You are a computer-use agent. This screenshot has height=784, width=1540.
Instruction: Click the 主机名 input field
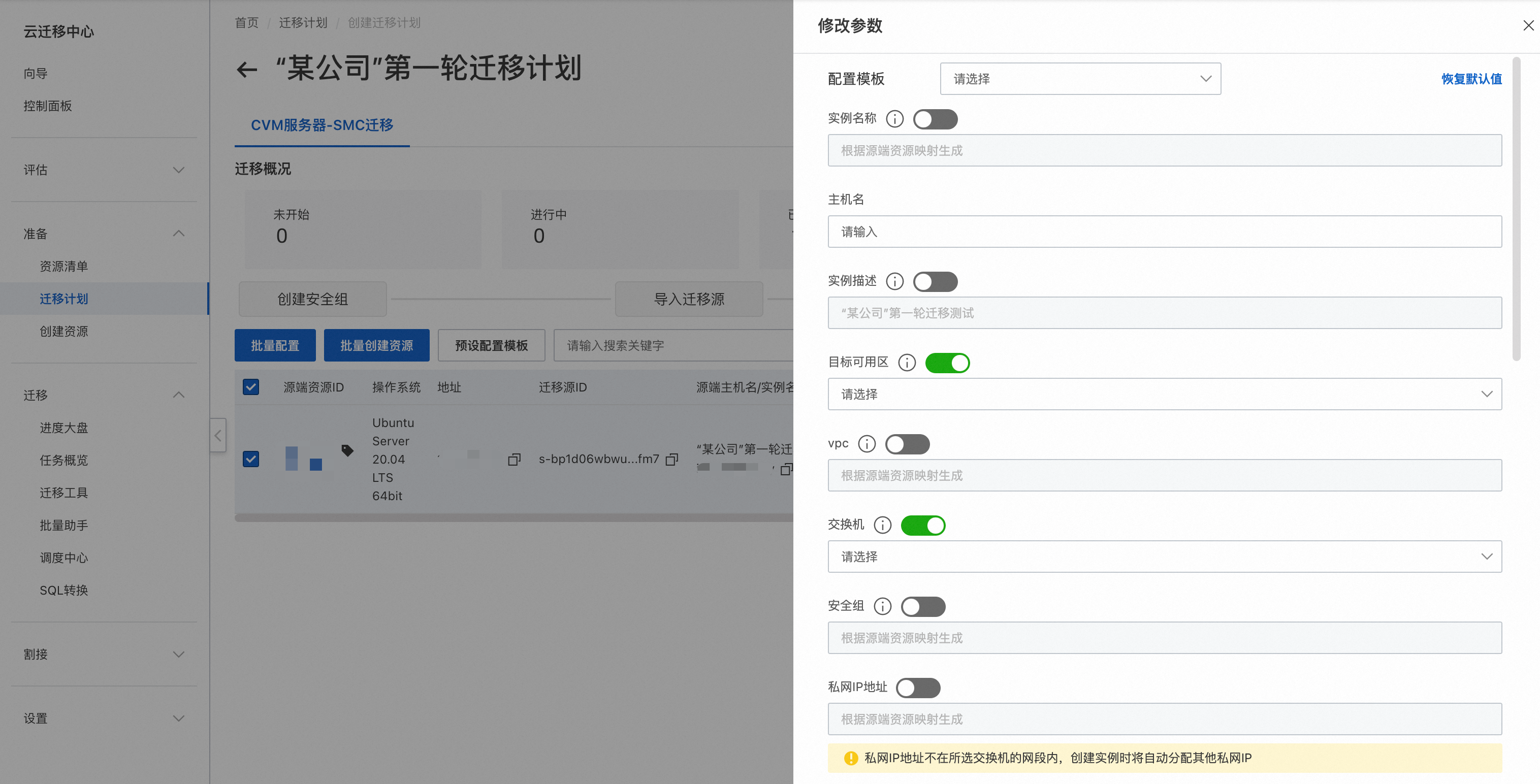pyautogui.click(x=1165, y=231)
